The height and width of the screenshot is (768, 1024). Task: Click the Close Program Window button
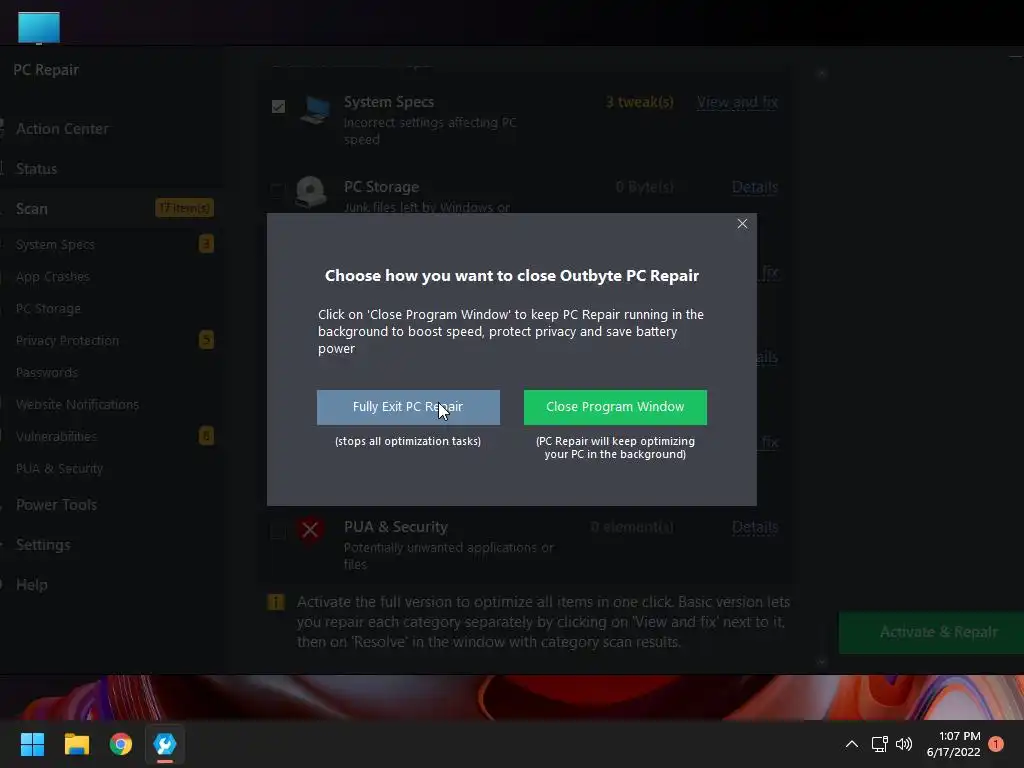tap(615, 408)
